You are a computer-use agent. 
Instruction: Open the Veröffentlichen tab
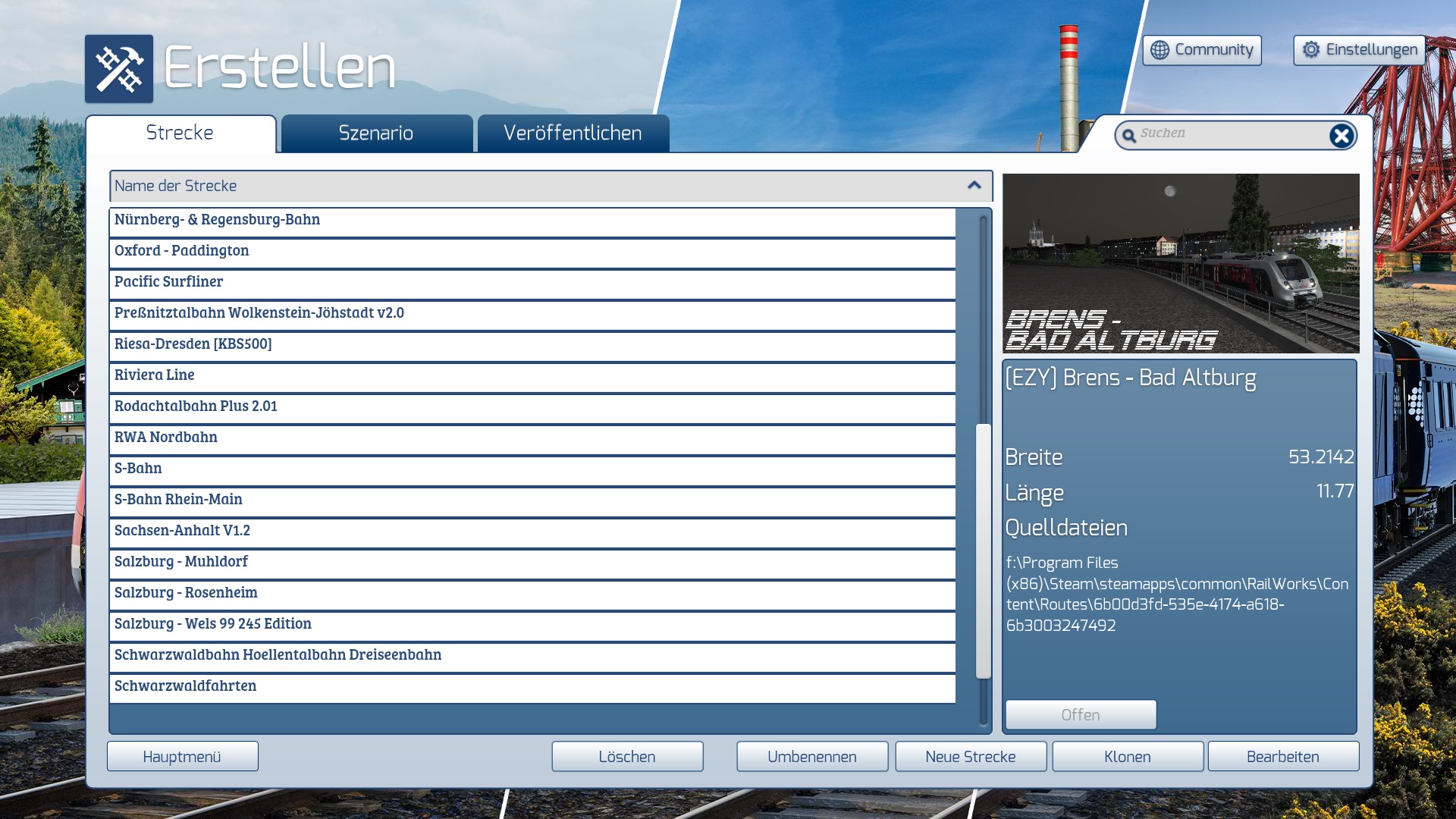[x=573, y=133]
